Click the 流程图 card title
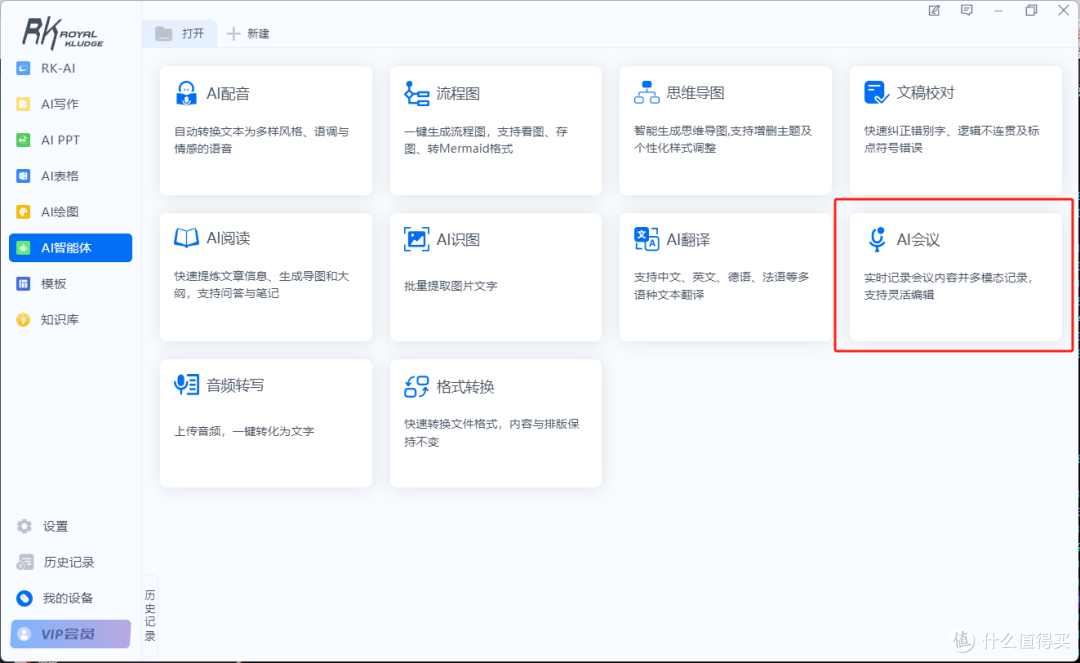 coord(458,94)
